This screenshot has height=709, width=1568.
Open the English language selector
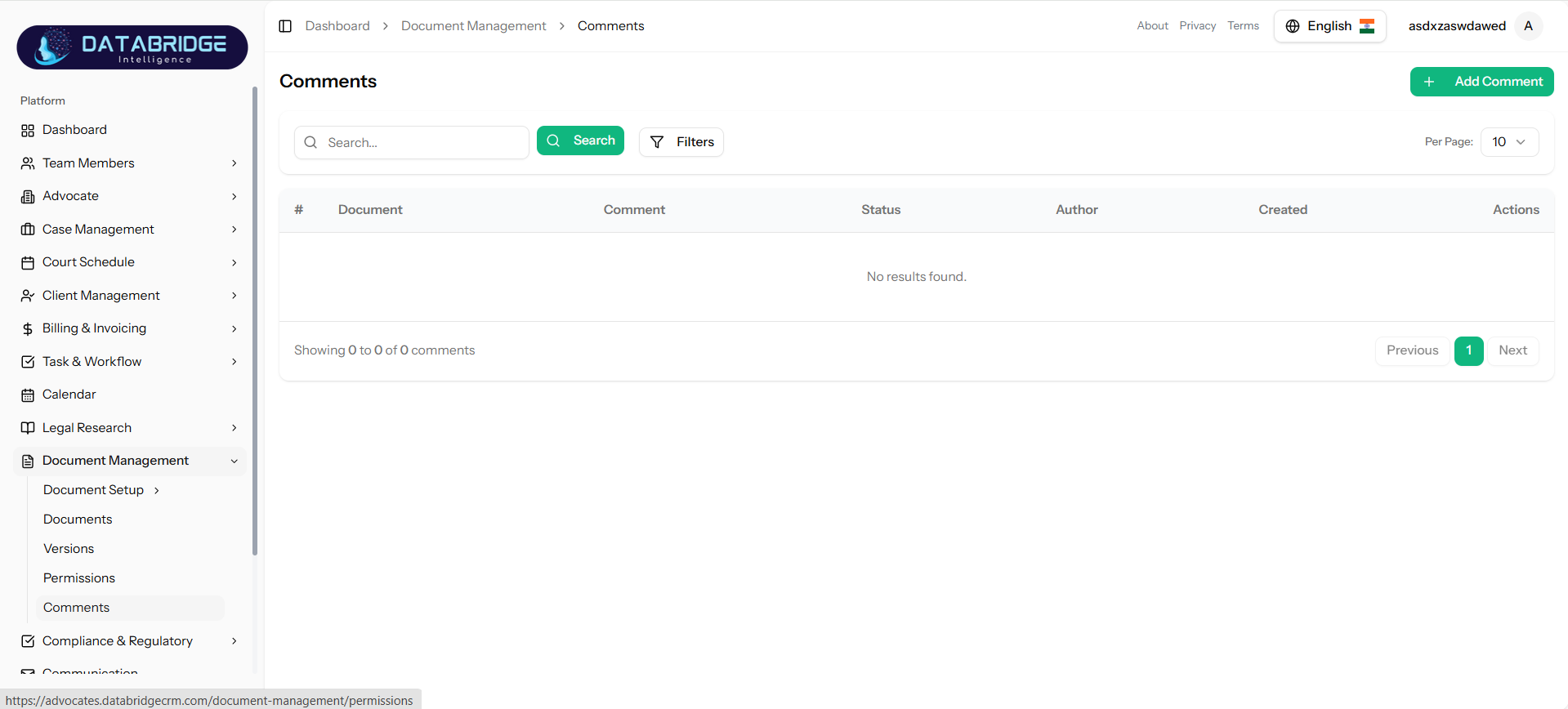click(1329, 26)
